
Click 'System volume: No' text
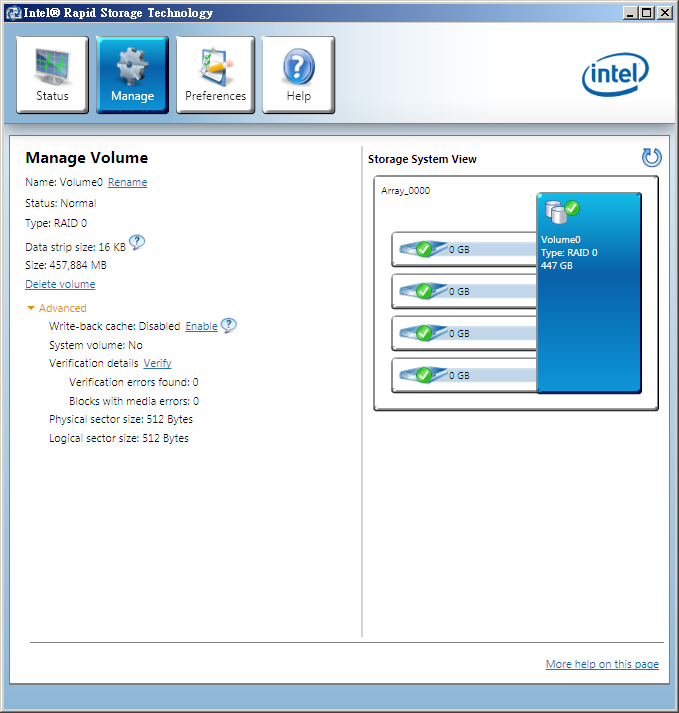[96, 345]
